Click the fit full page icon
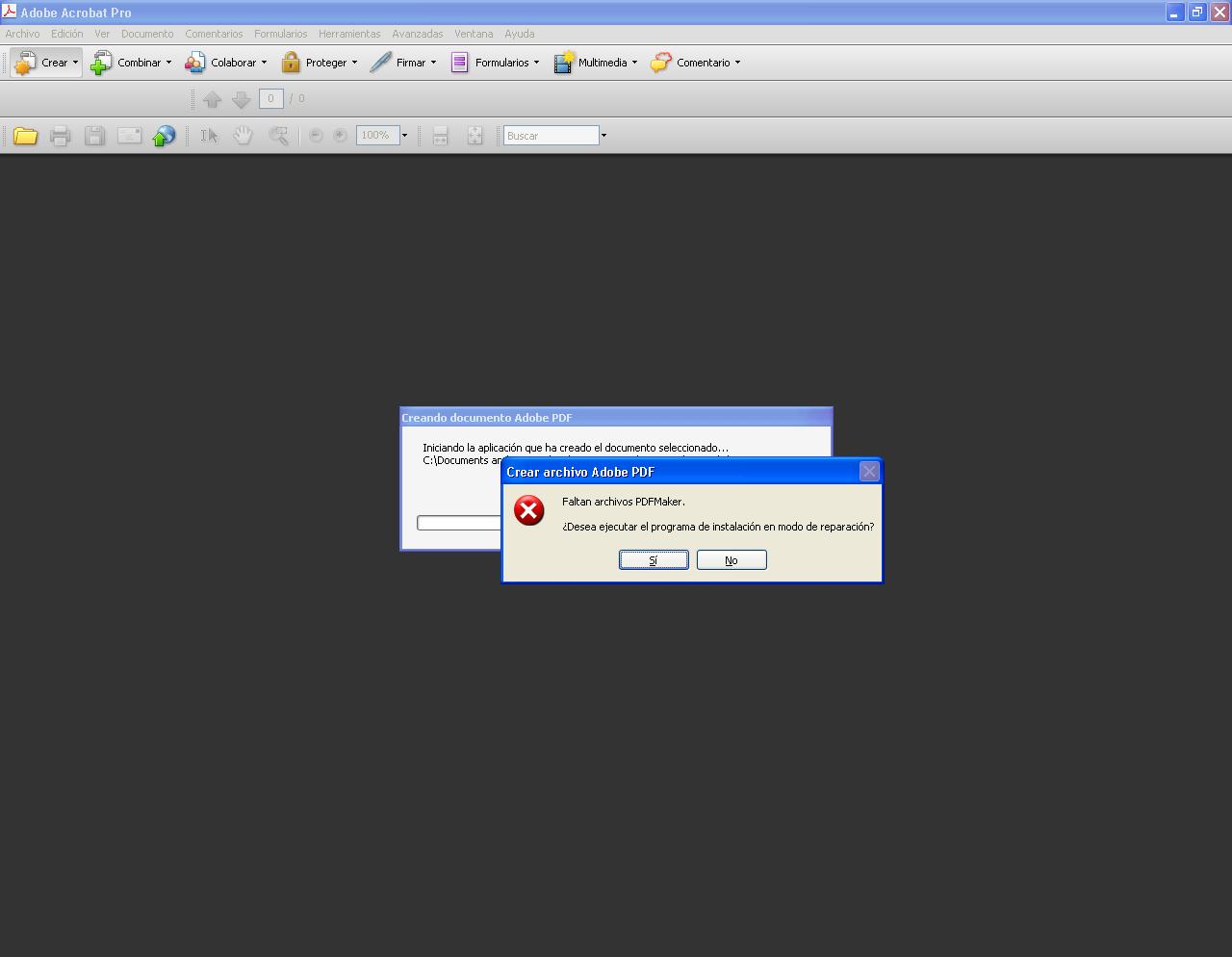The height and width of the screenshot is (957, 1232). click(475, 136)
